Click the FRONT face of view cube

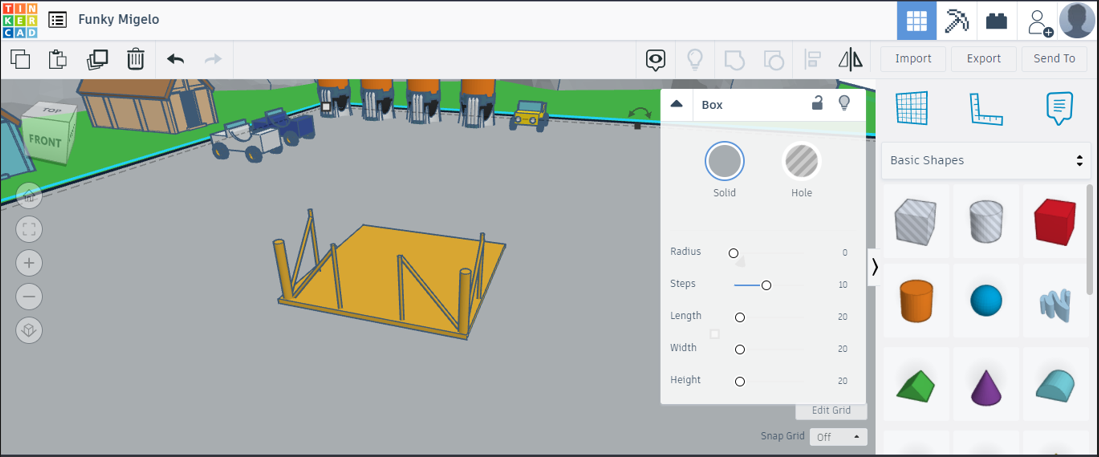pos(44,141)
